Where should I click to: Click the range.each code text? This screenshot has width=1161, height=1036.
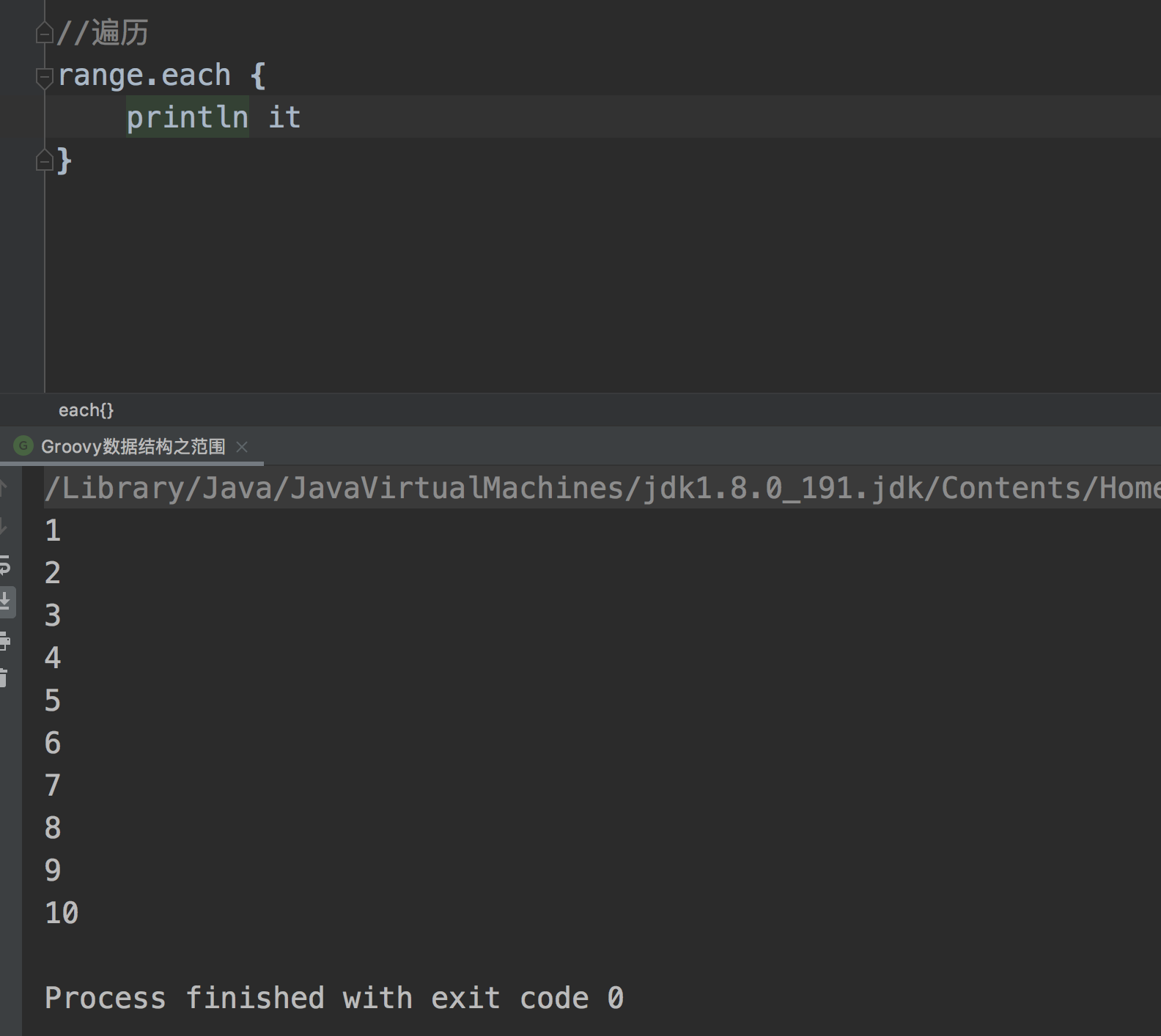(x=144, y=75)
